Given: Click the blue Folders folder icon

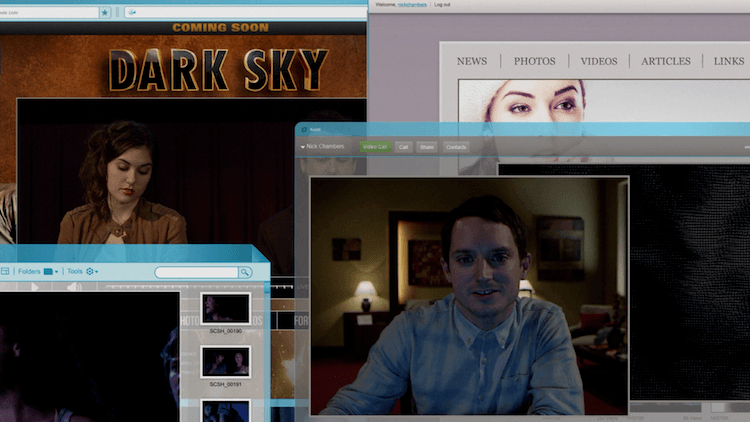Looking at the screenshot, I should (x=48, y=272).
